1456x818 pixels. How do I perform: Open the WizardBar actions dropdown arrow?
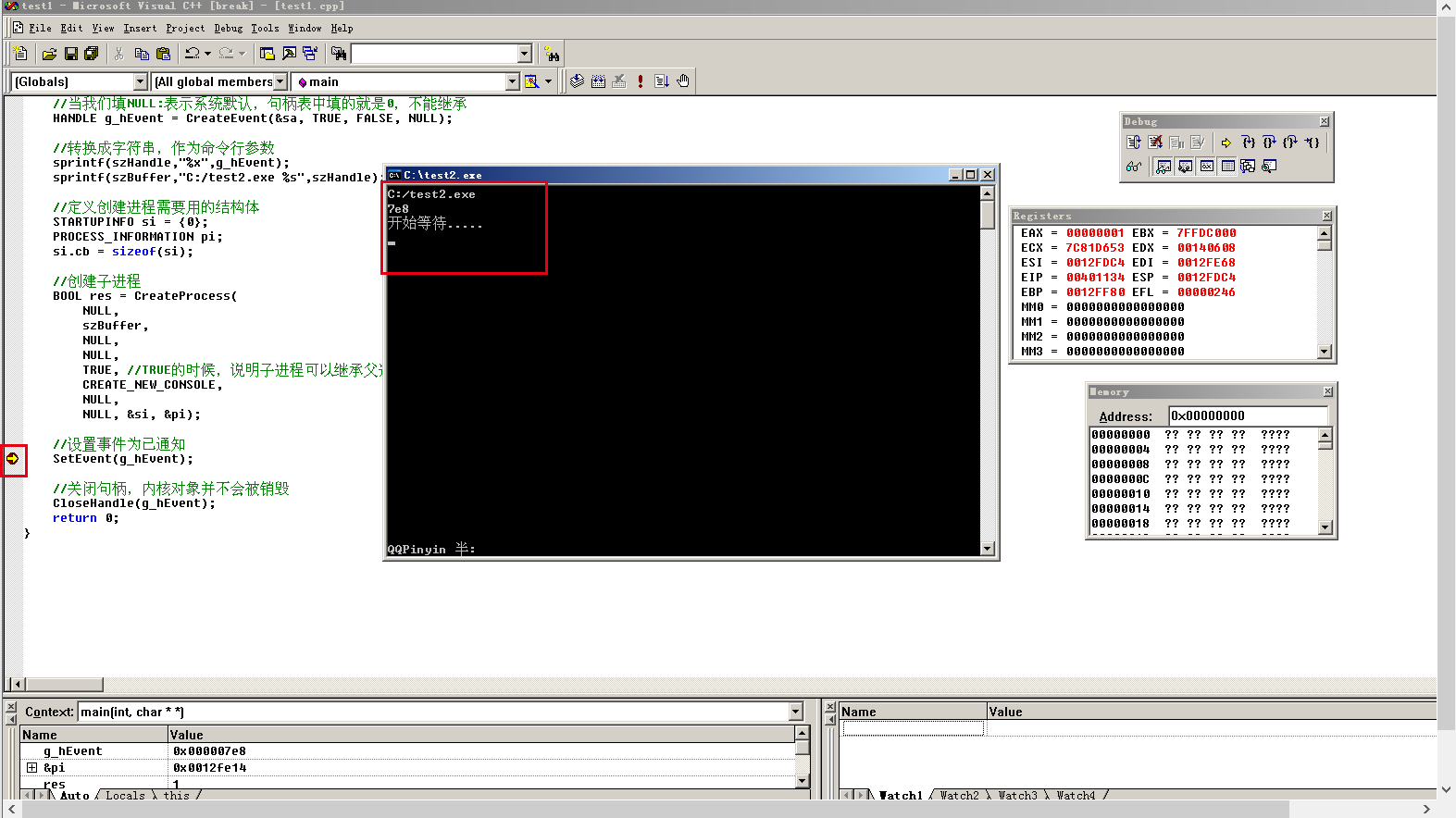pyautogui.click(x=548, y=81)
